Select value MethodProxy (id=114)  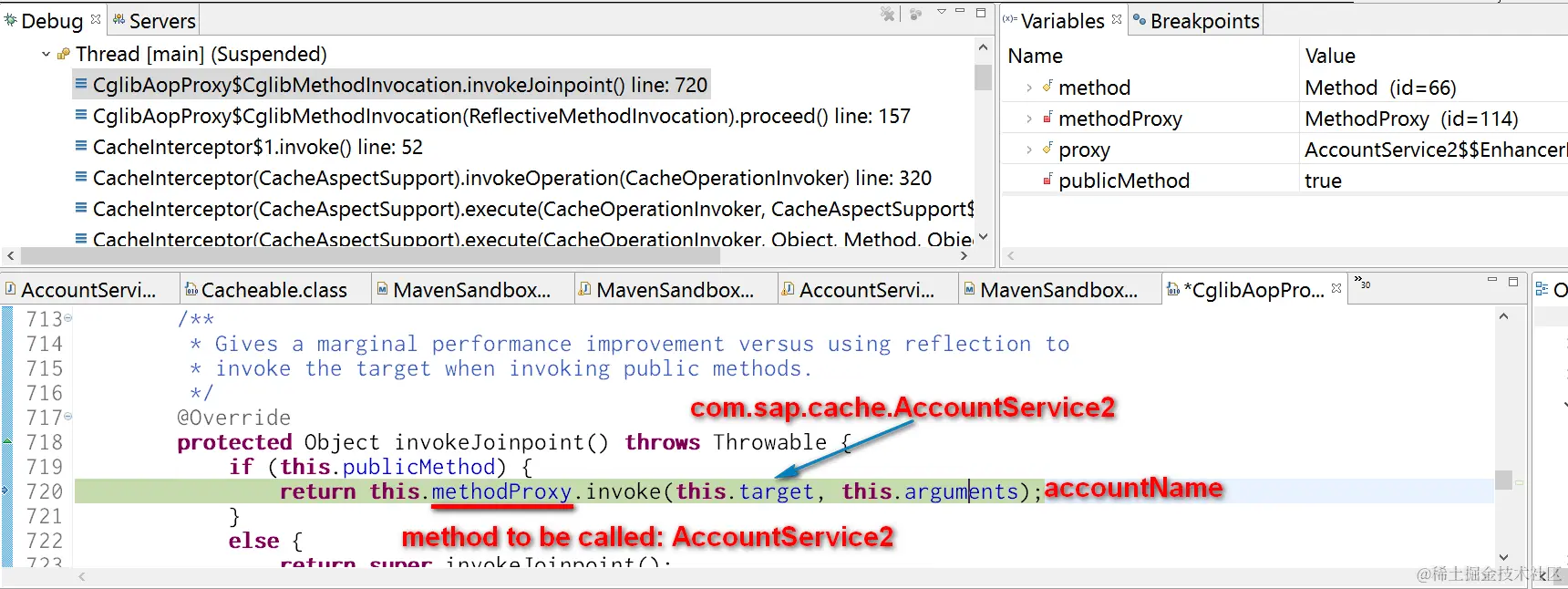tap(1411, 119)
